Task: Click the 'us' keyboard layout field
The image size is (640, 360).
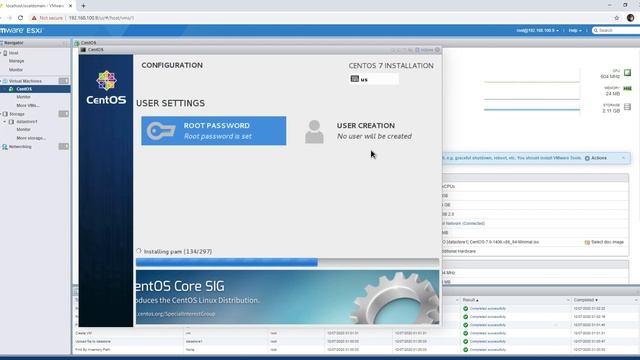Action: click(x=374, y=79)
